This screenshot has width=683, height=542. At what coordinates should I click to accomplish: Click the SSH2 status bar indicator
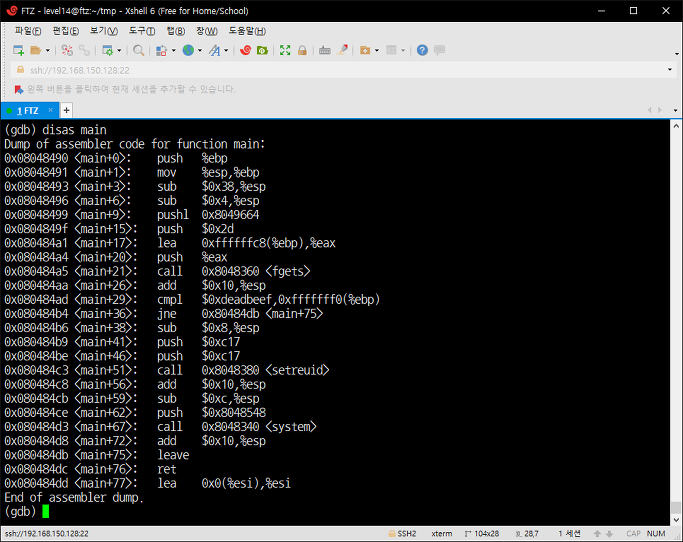click(402, 534)
